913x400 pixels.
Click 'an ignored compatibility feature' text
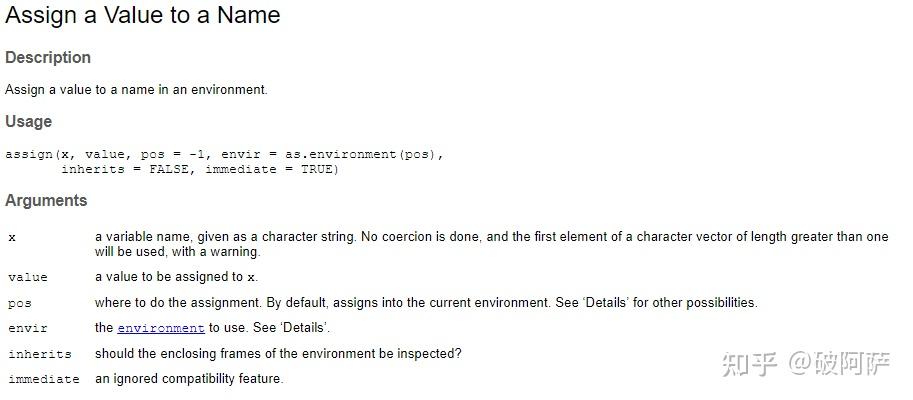click(x=189, y=379)
